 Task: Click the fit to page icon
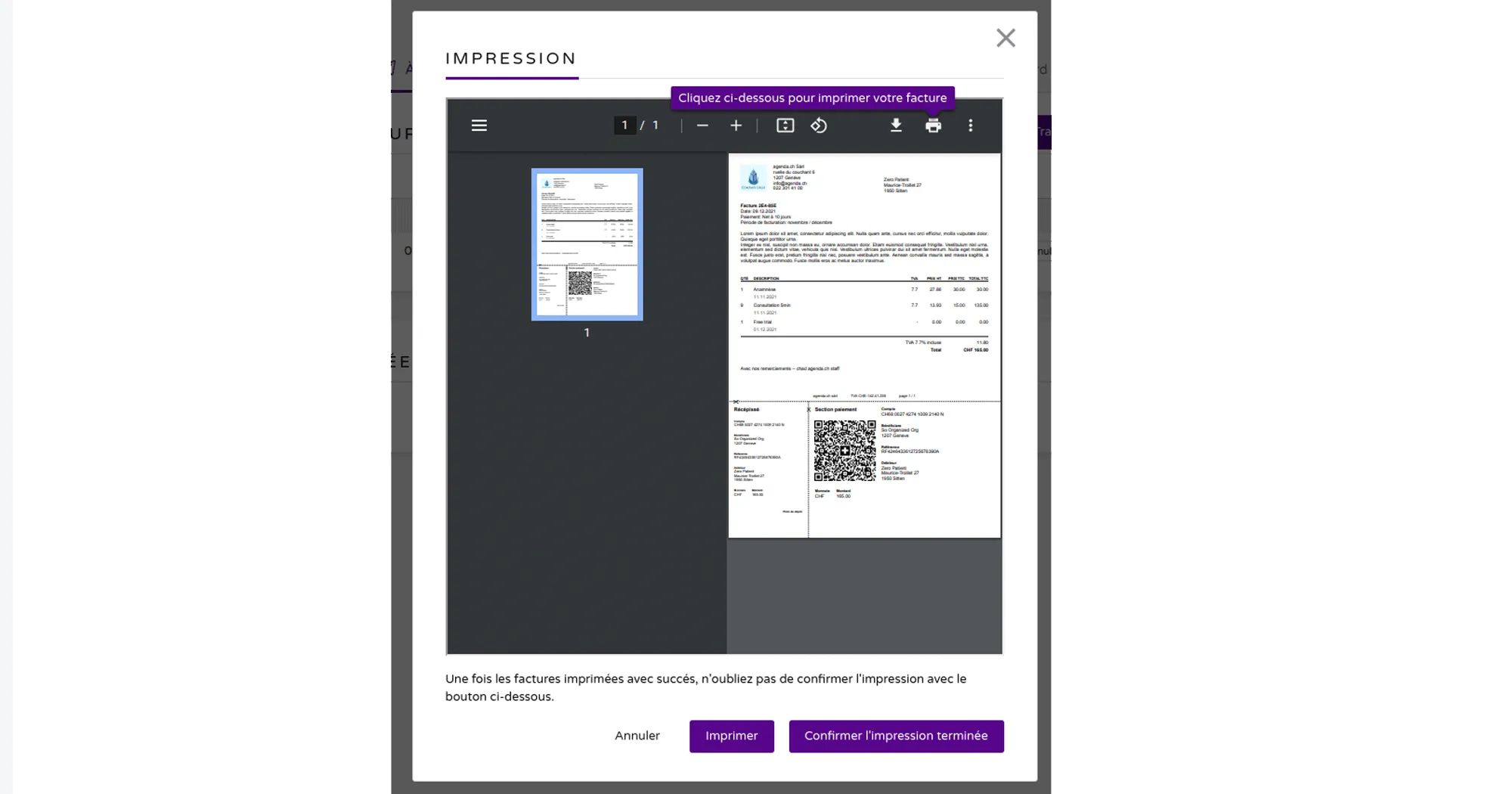coord(785,126)
